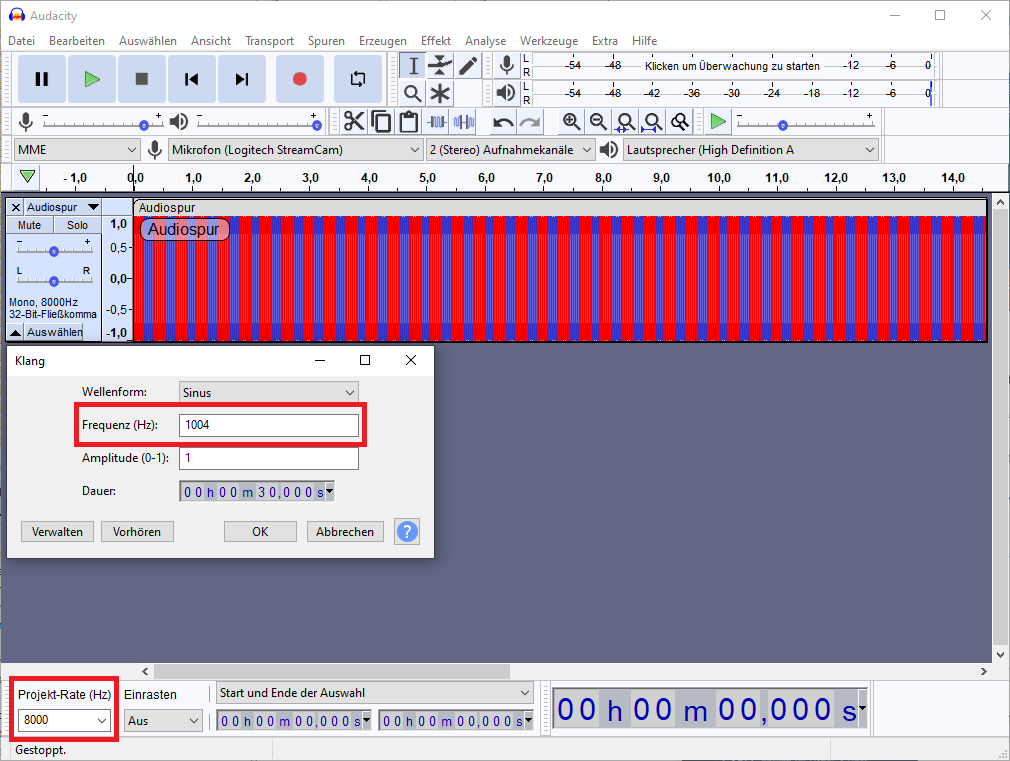The image size is (1010, 761).
Task: Click the red Record button
Action: click(299, 79)
